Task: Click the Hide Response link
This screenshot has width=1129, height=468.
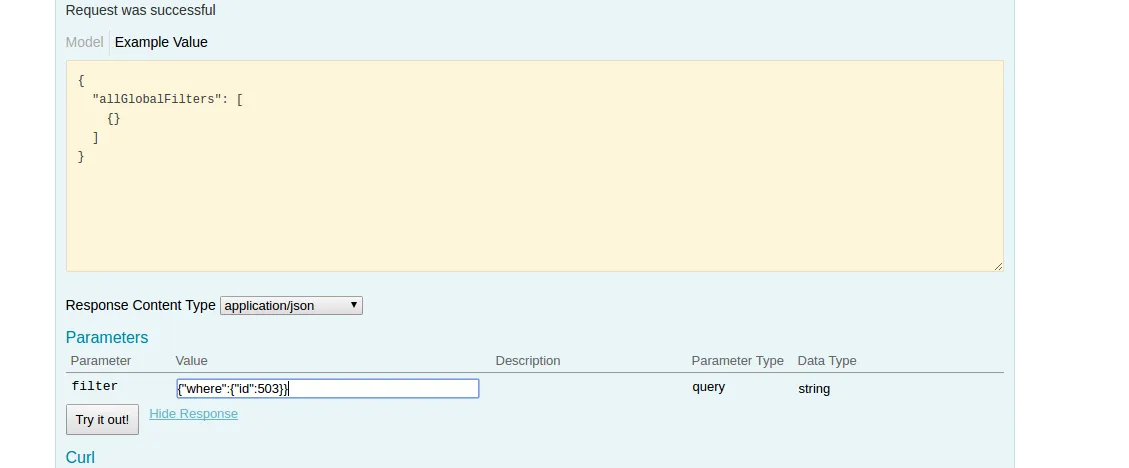Action: 193,414
